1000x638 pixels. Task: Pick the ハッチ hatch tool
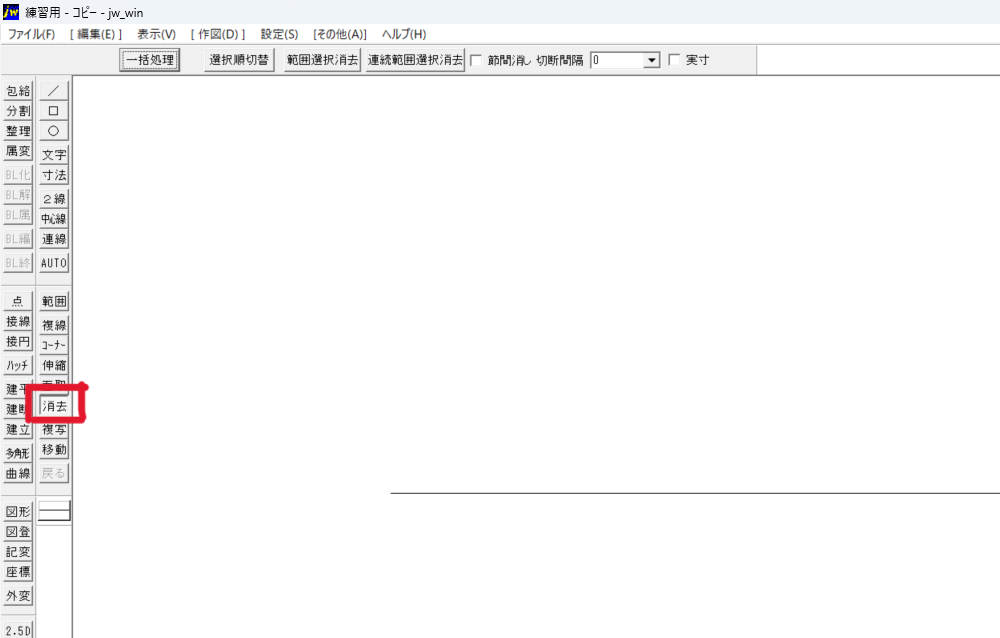tap(18, 366)
